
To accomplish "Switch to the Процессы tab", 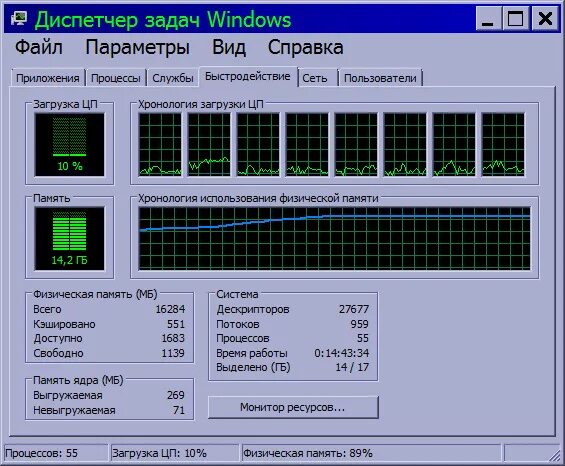I will point(116,78).
